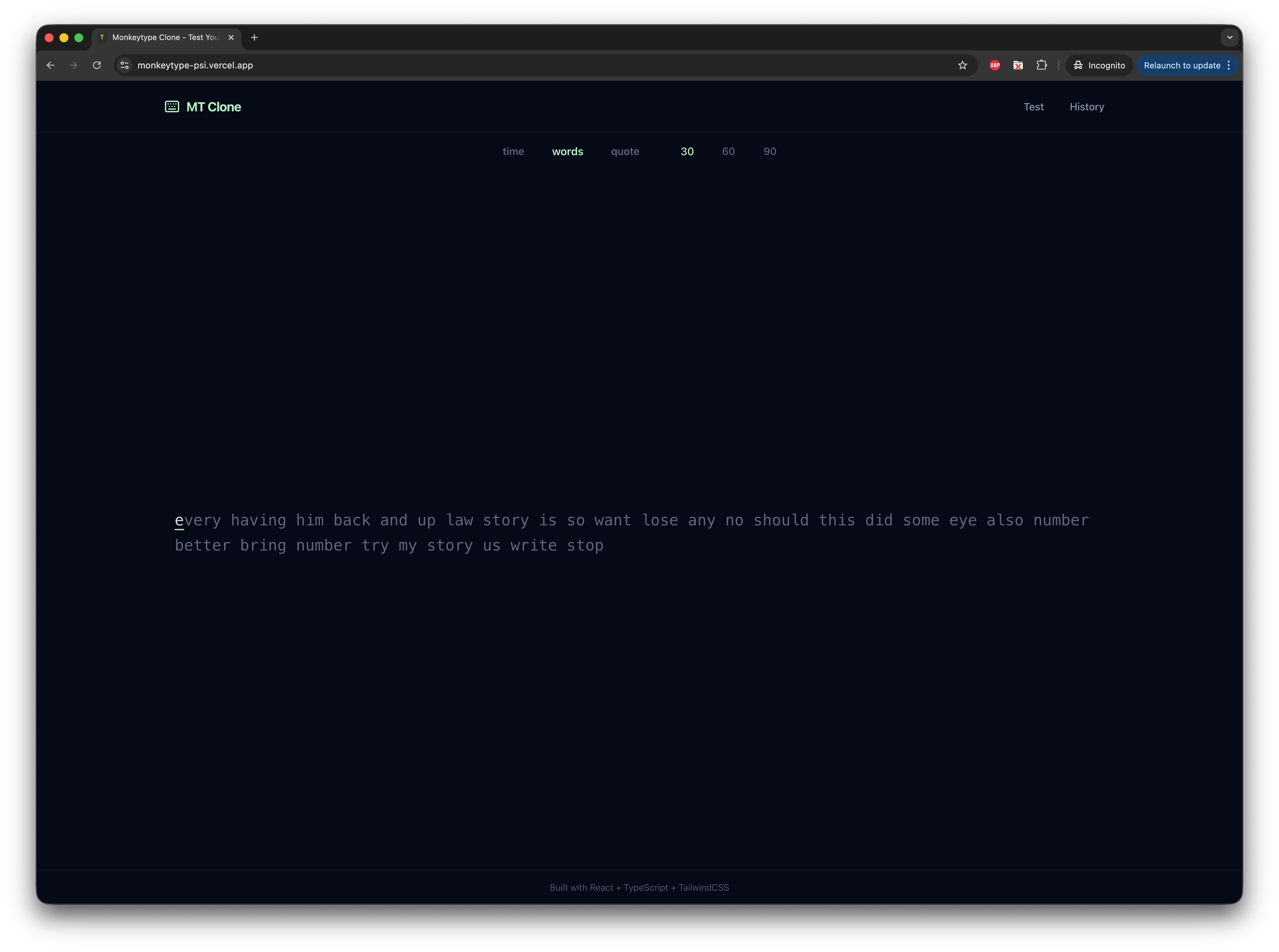
Task: Click the word "should" in typing text
Action: pyautogui.click(x=781, y=520)
